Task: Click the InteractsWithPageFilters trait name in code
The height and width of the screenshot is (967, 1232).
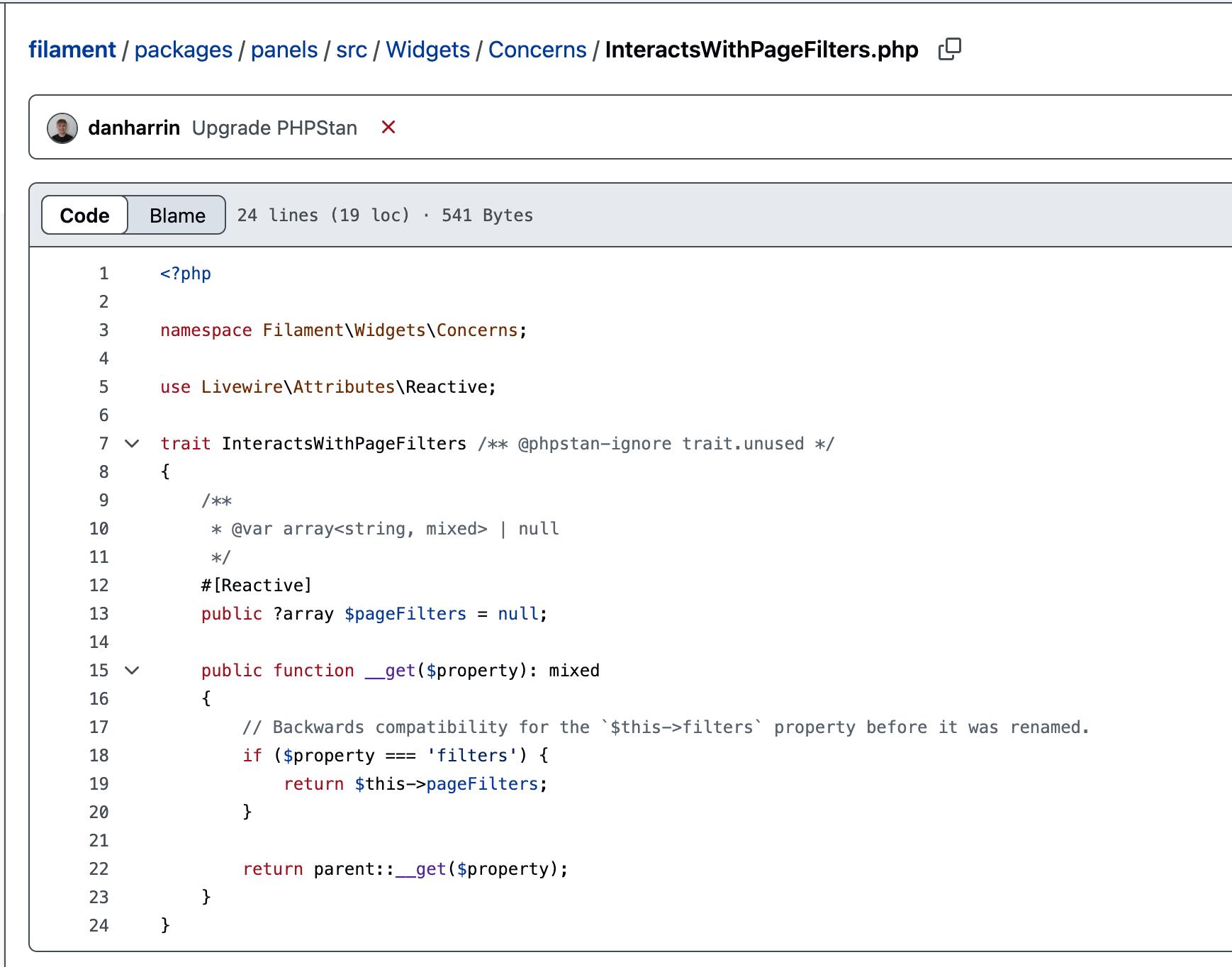Action: (344, 444)
